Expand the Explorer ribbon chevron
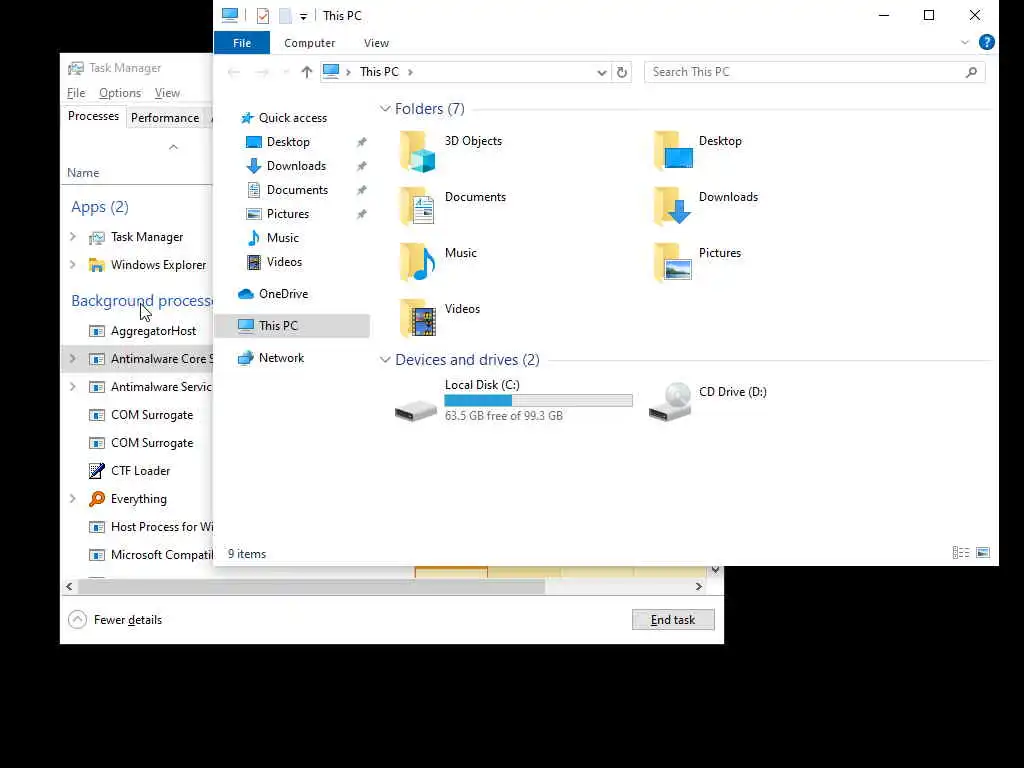 pos(965,42)
